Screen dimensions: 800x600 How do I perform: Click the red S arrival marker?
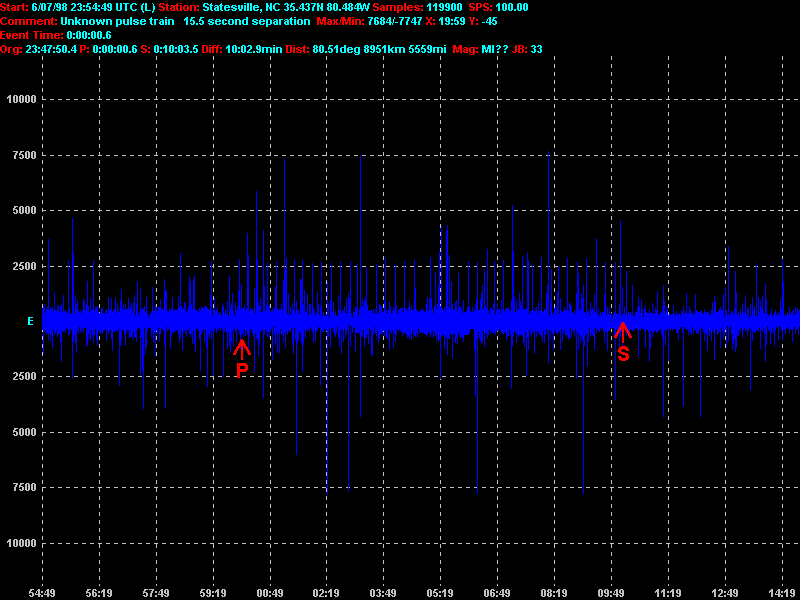pos(622,342)
